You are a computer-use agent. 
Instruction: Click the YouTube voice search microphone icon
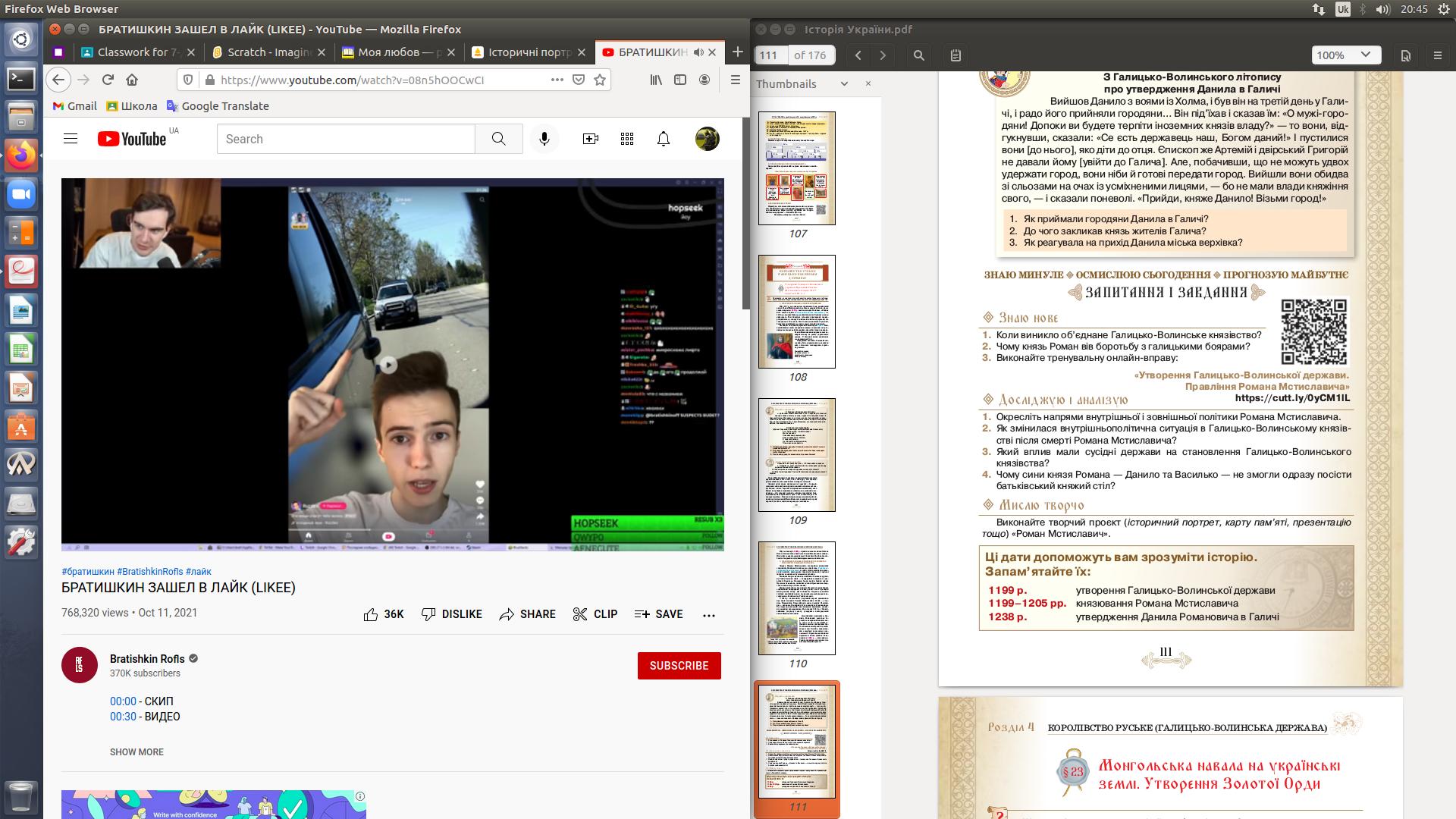point(544,139)
